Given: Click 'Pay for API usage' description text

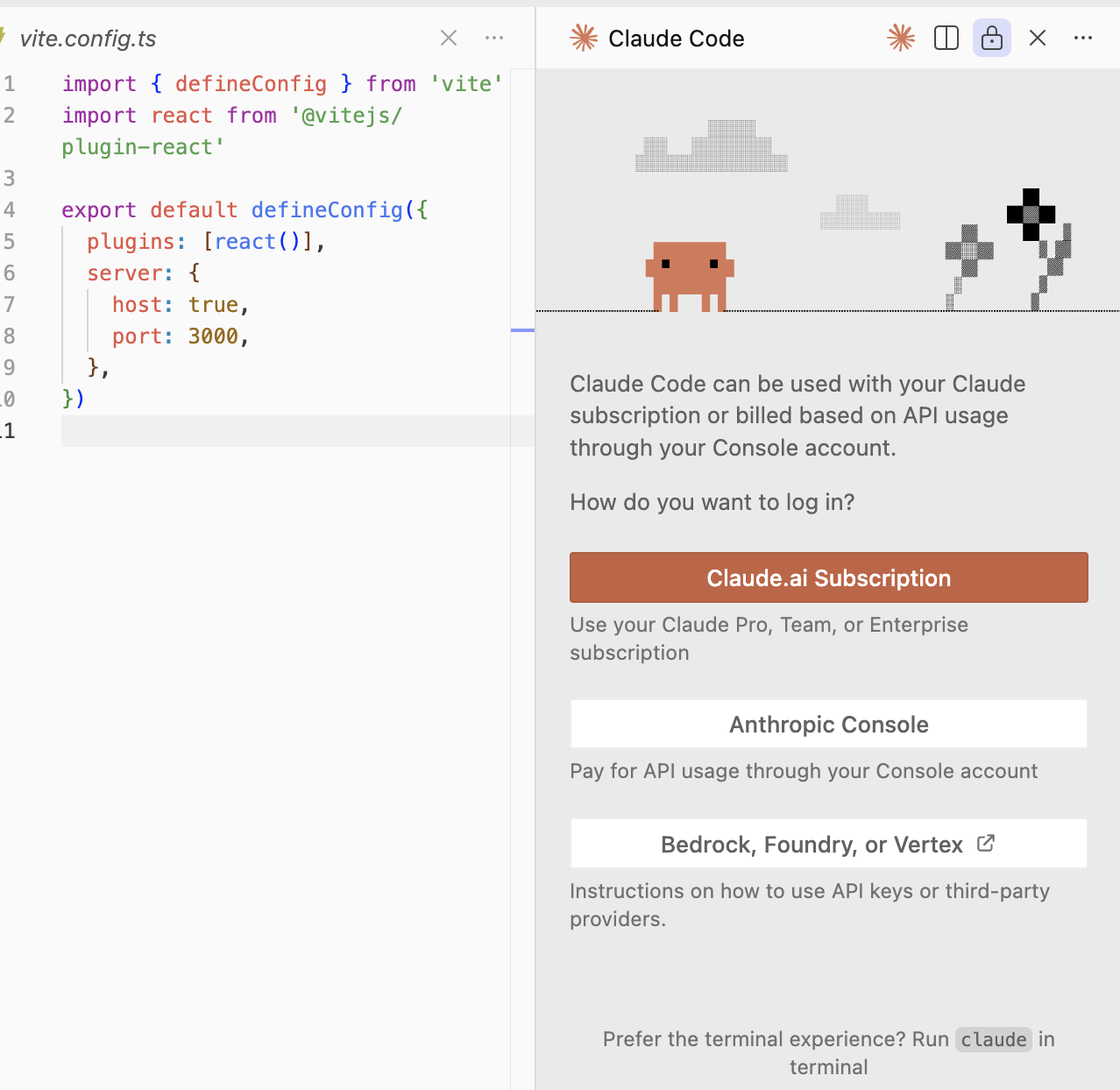Looking at the screenshot, I should pos(804,771).
